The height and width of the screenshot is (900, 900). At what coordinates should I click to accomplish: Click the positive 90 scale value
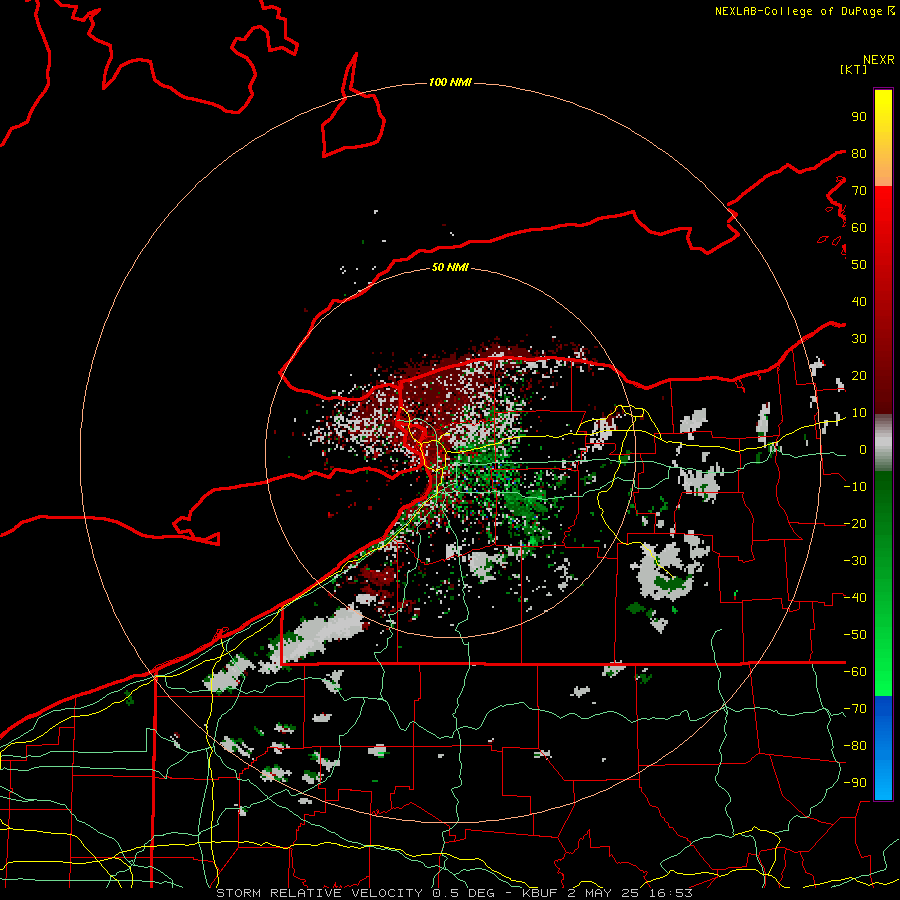tap(859, 117)
